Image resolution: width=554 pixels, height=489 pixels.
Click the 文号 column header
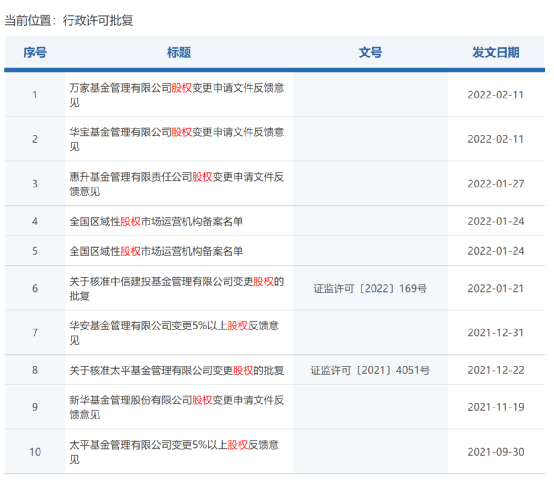(x=370, y=53)
